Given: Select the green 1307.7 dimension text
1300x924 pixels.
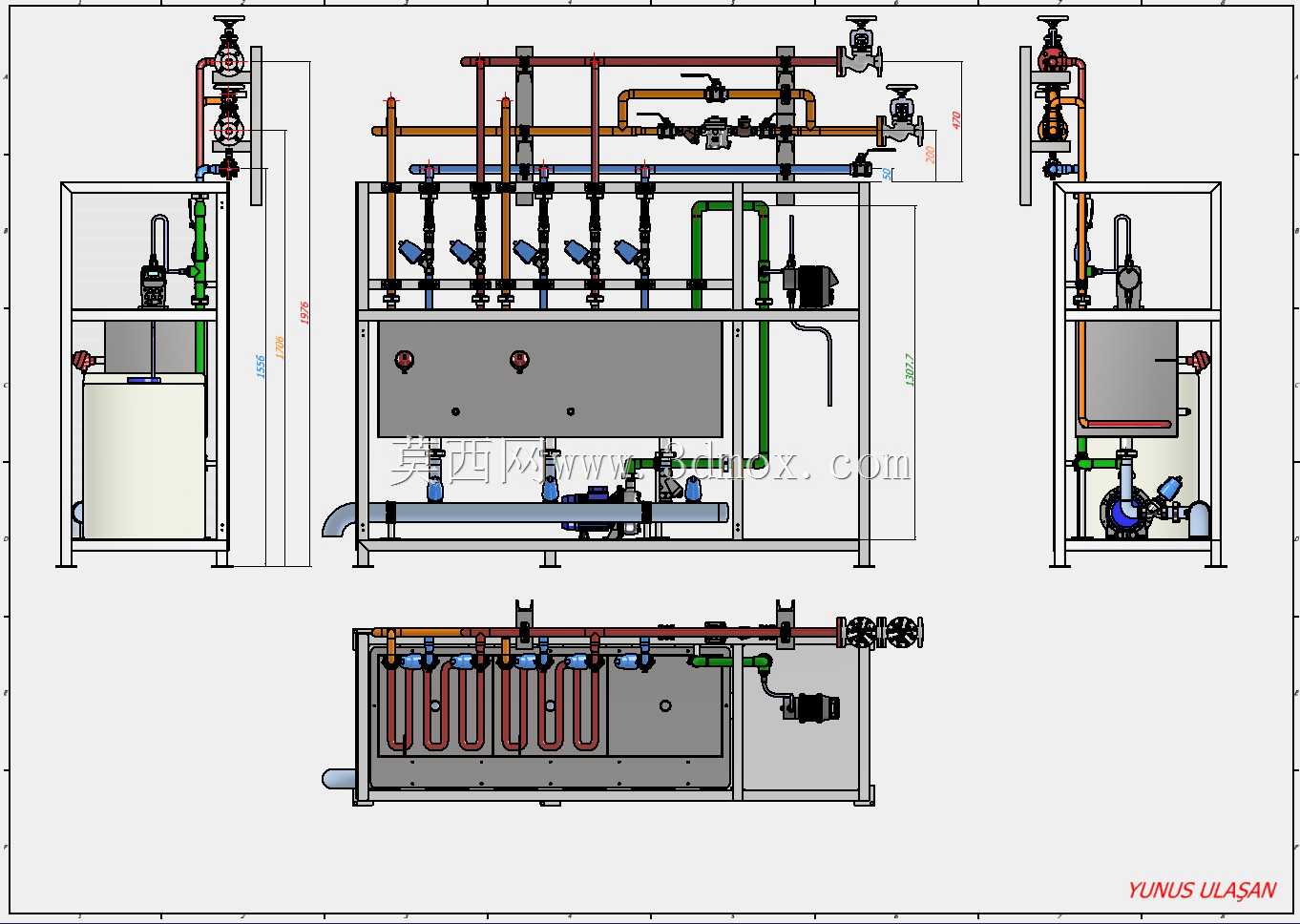Looking at the screenshot, I should tap(910, 370).
